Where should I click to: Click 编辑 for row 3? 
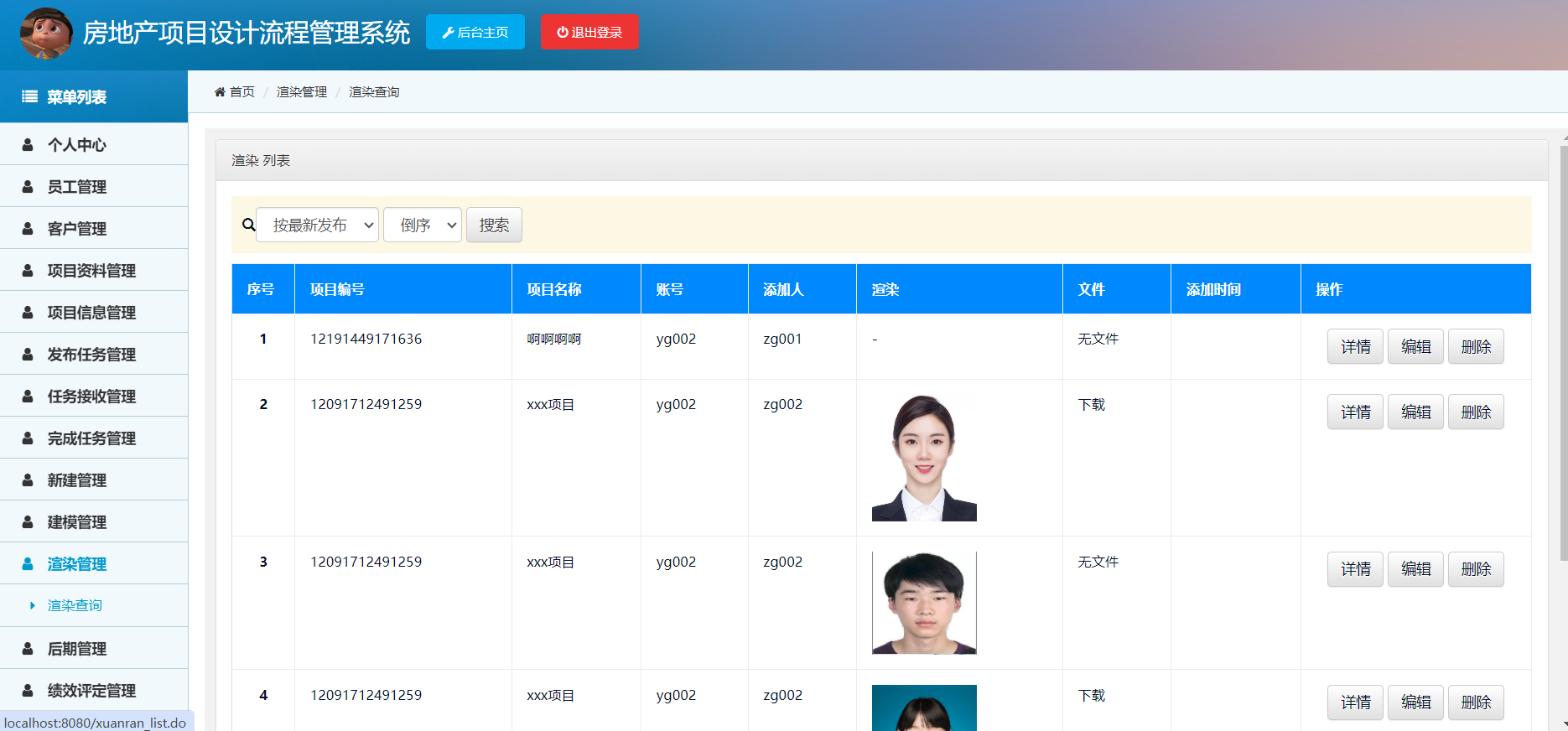[1415, 569]
